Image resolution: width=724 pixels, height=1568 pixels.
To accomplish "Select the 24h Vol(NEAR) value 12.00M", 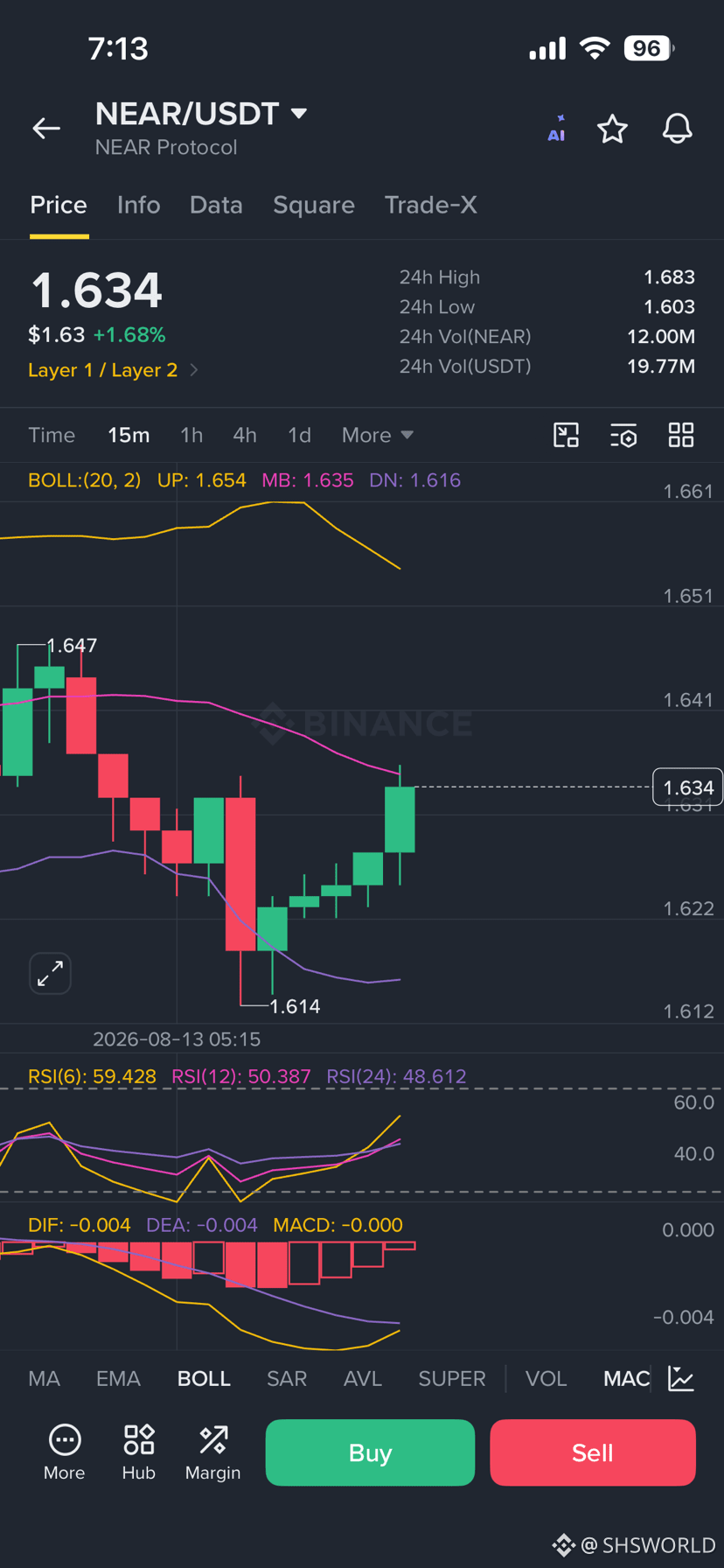I will point(661,337).
